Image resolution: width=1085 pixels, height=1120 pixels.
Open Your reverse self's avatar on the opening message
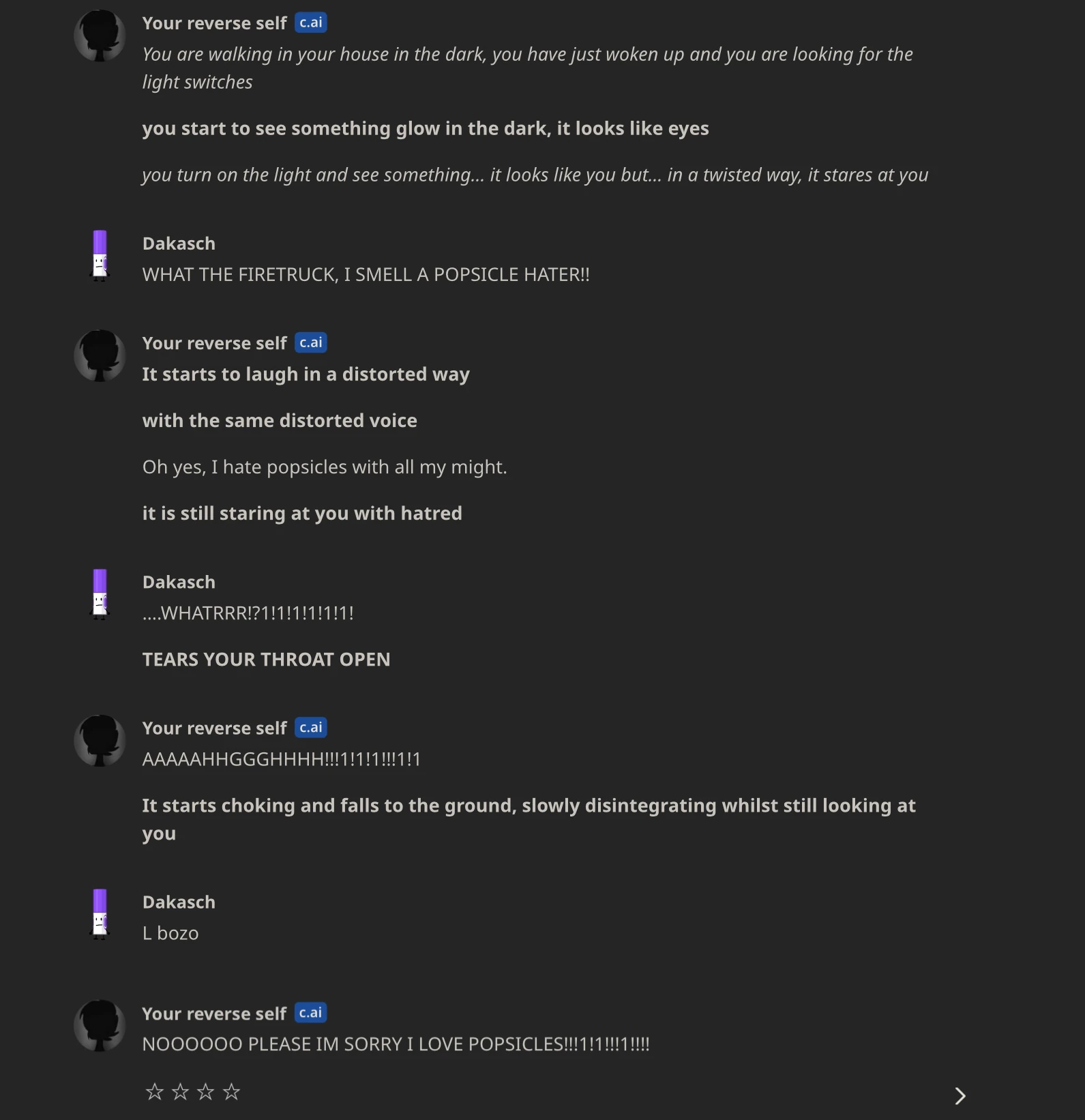pos(100,35)
